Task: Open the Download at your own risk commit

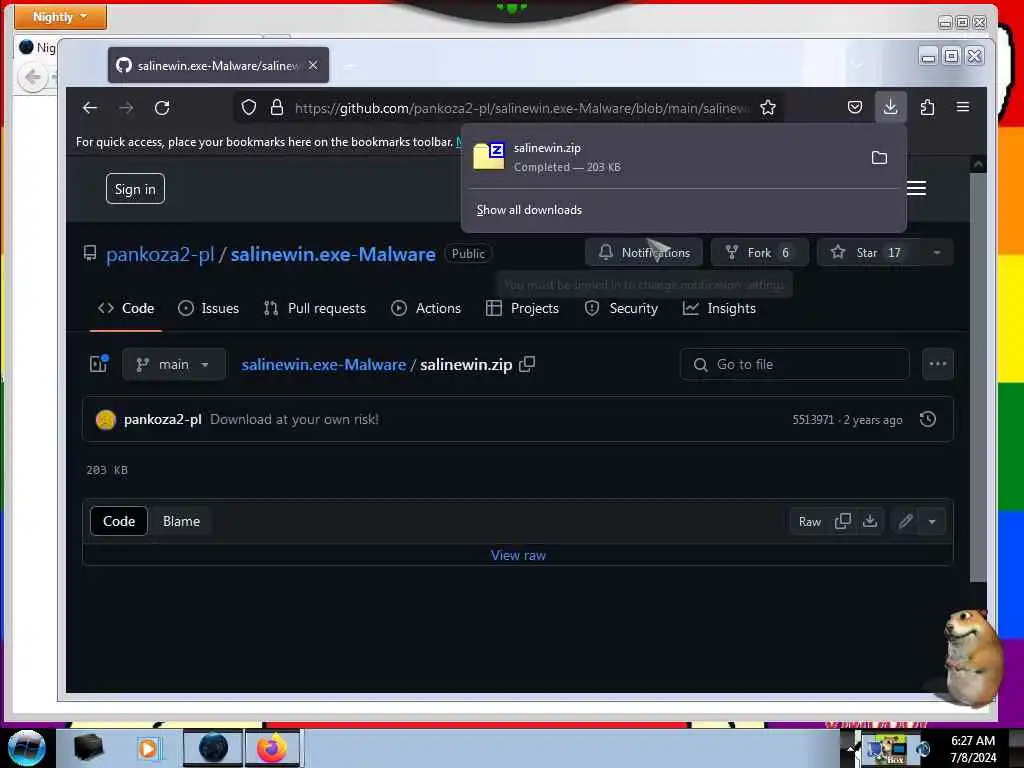Action: [294, 419]
